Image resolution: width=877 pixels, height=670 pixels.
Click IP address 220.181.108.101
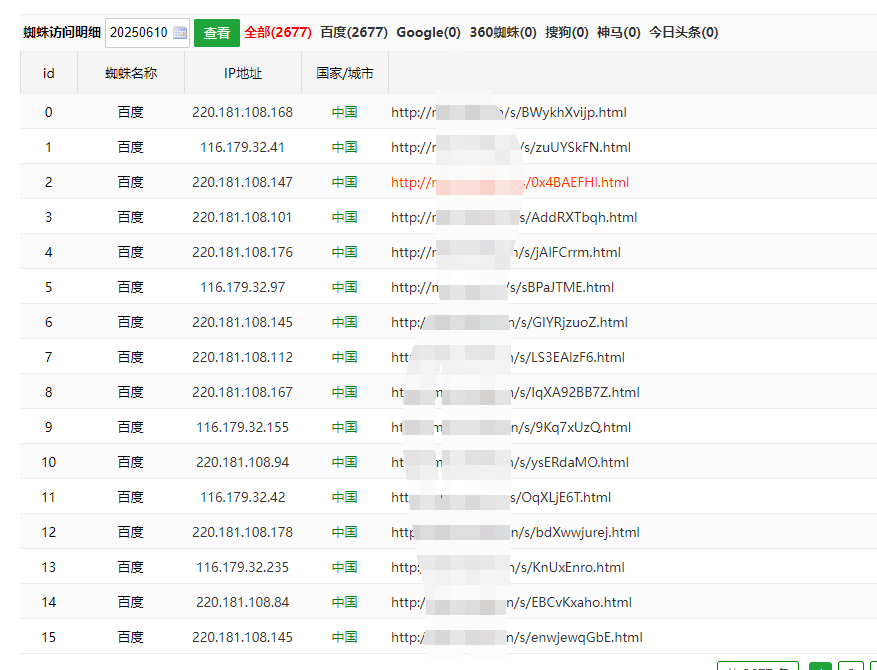point(242,218)
